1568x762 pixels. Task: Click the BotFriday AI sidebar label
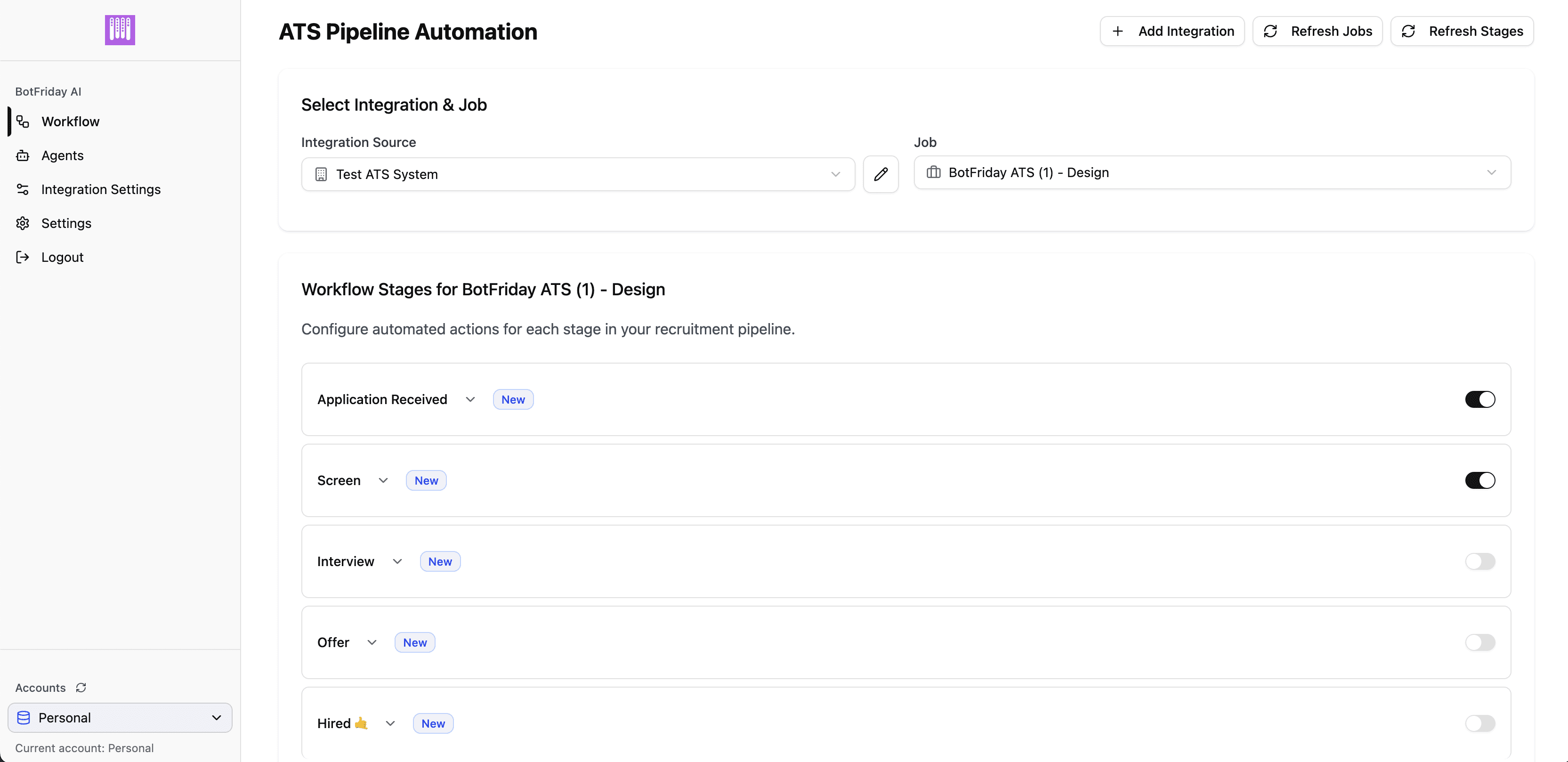[48, 91]
